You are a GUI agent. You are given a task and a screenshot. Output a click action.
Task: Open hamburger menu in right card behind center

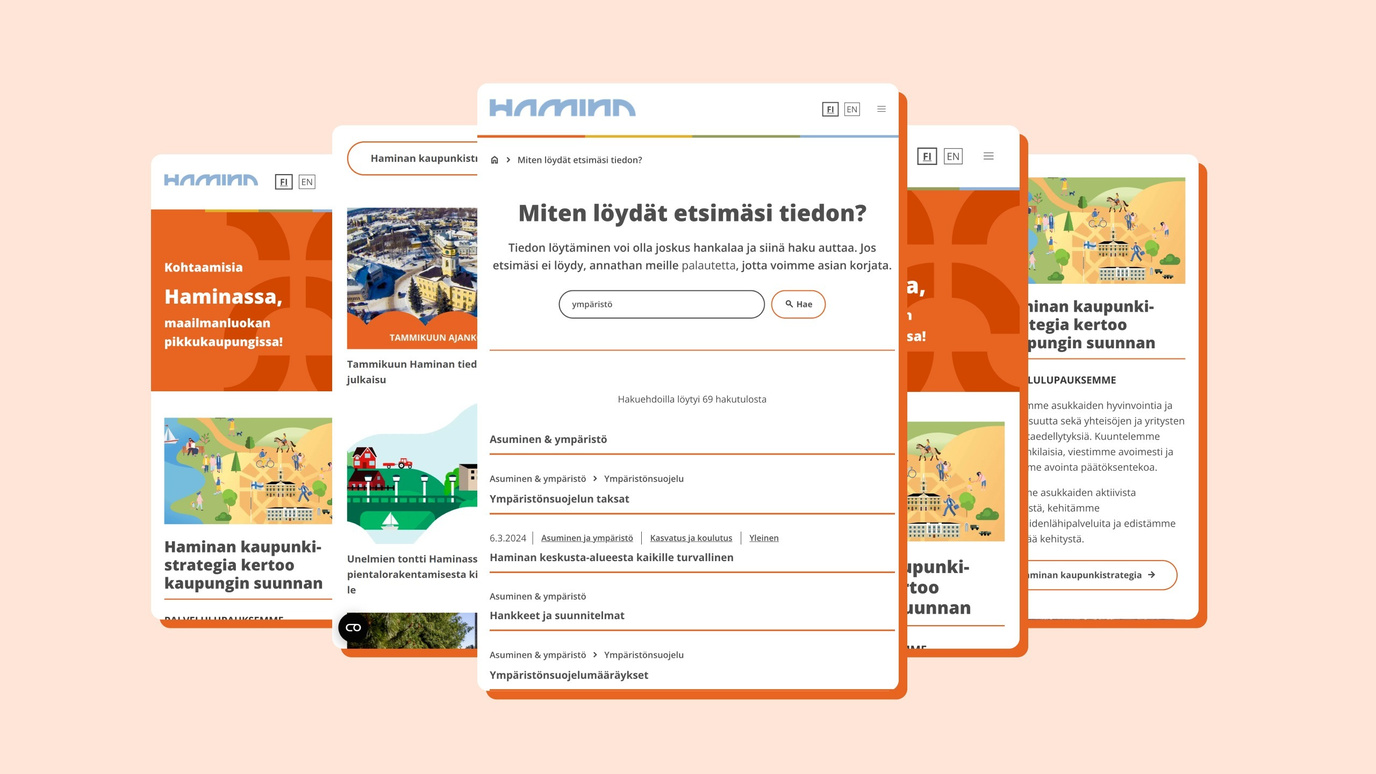[x=988, y=156]
